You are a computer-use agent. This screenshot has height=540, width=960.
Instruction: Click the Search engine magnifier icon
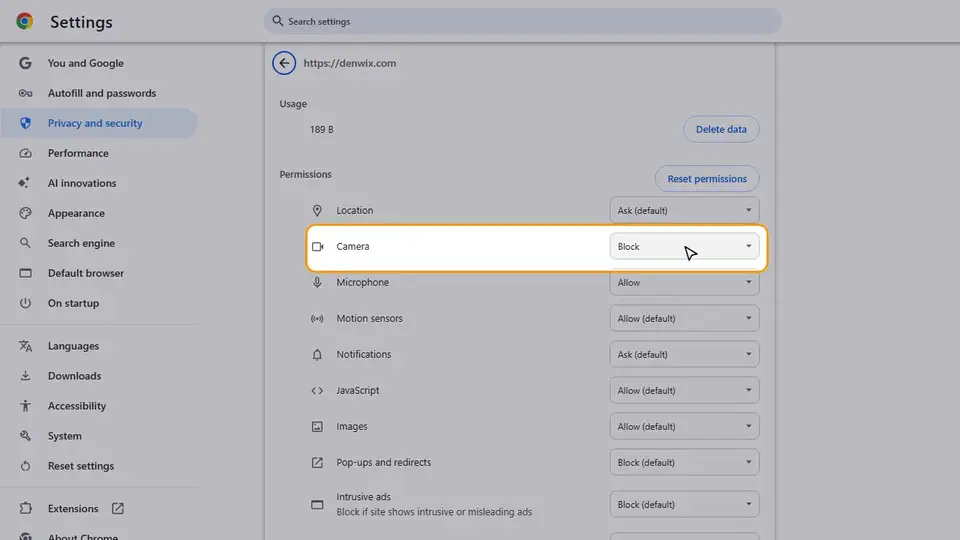(x=25, y=243)
